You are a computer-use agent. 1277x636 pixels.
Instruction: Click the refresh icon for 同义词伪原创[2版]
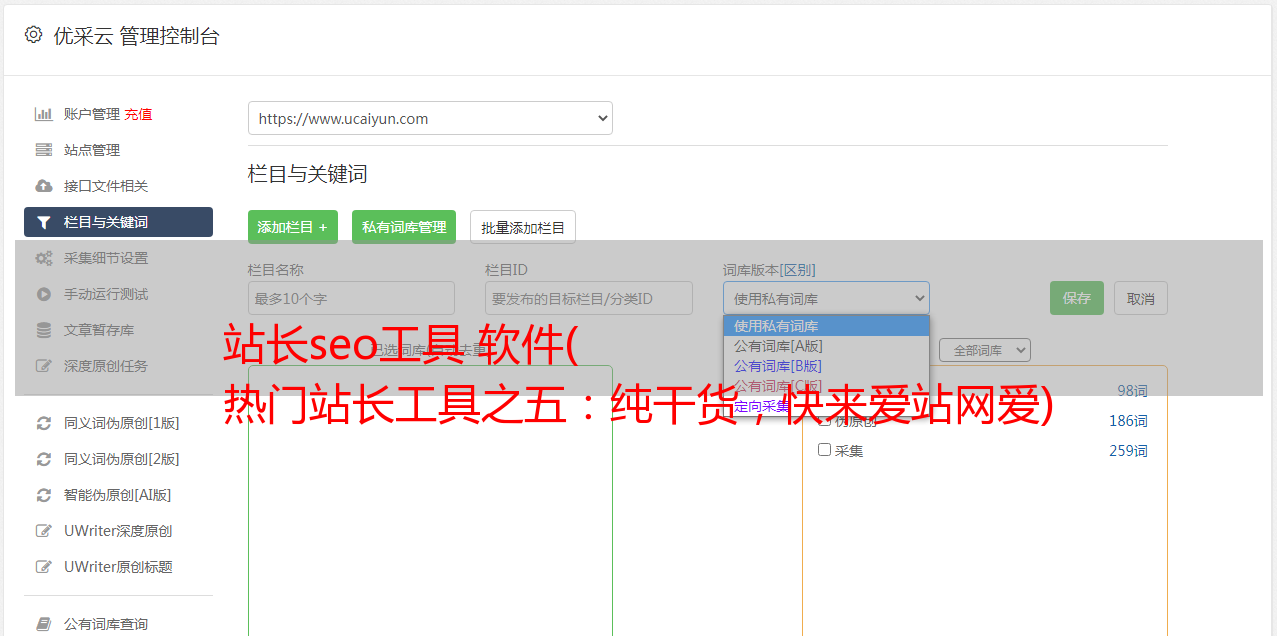[x=43, y=459]
